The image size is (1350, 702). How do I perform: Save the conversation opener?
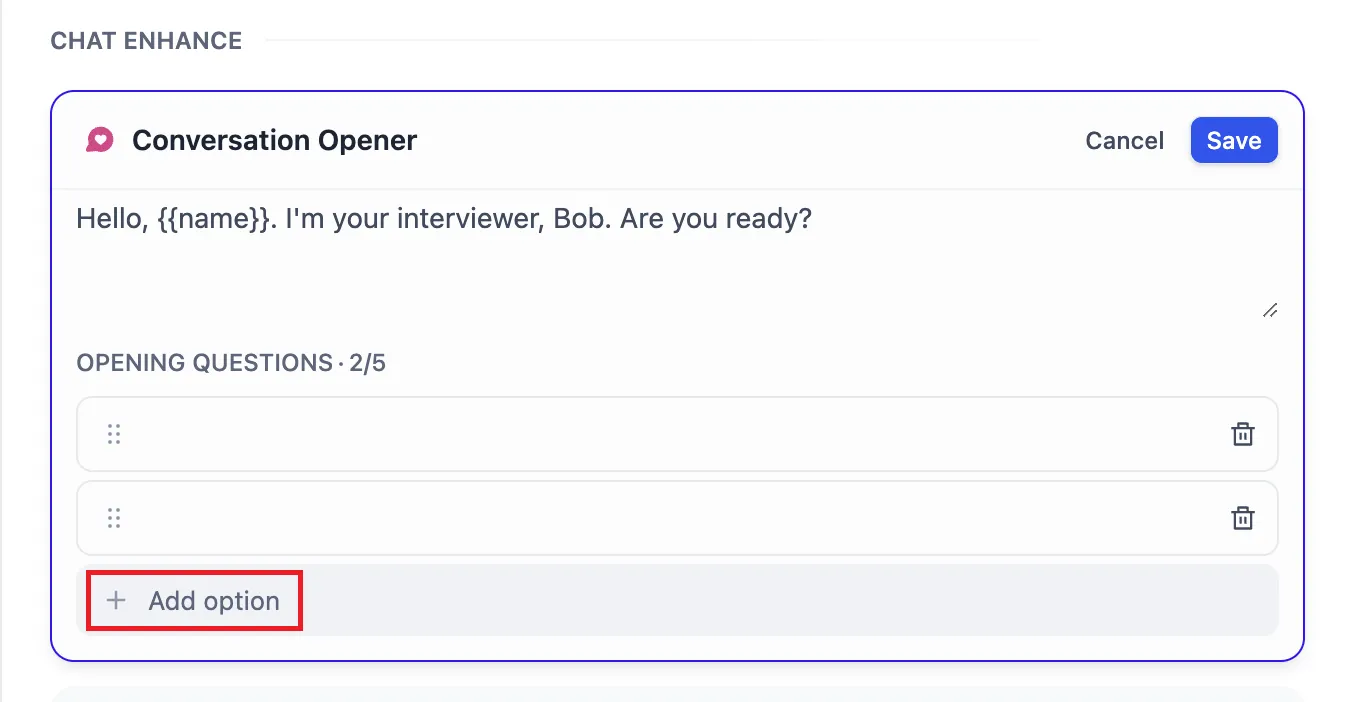click(1233, 141)
